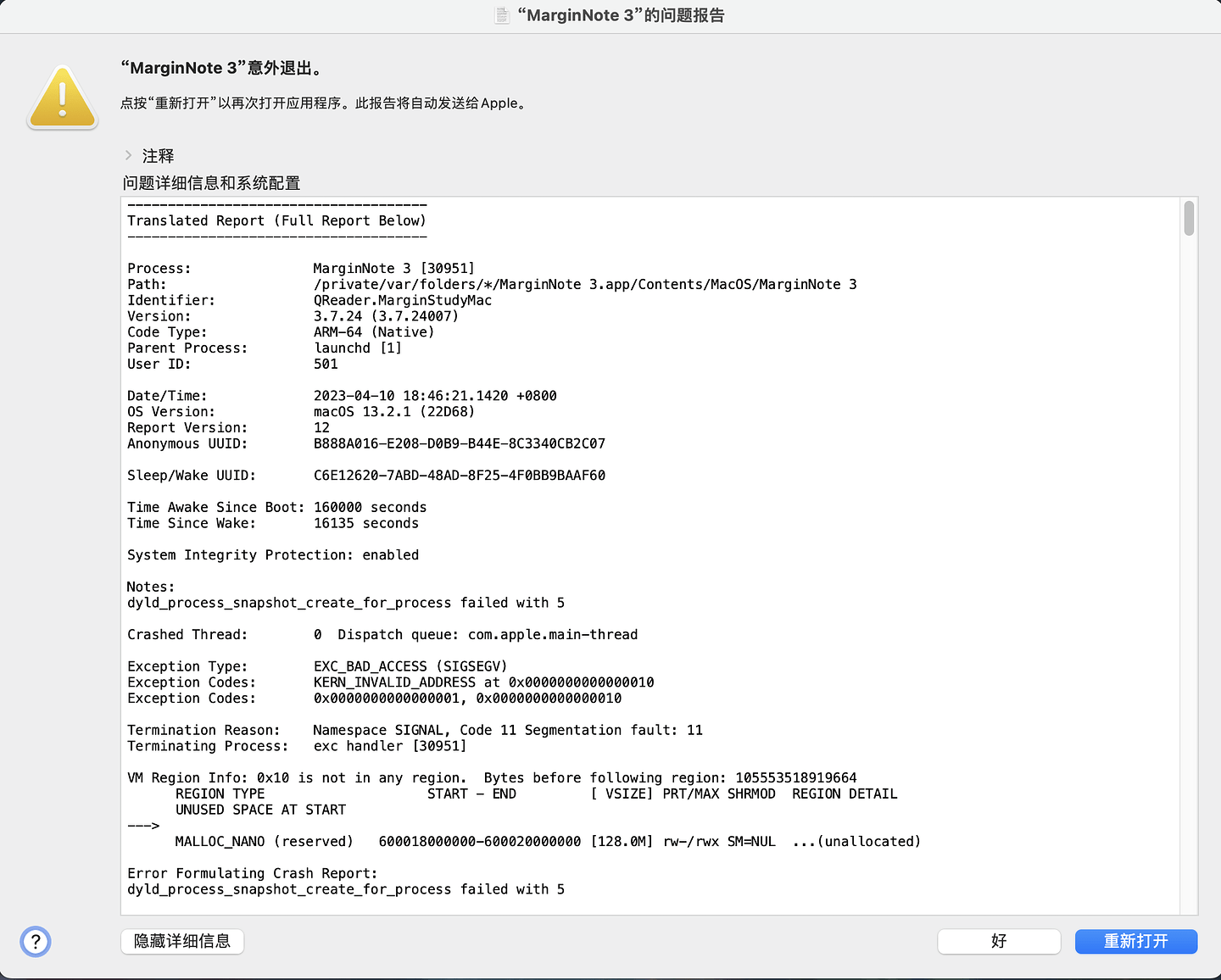Click the help question mark button
The image size is (1221, 980).
36,941
